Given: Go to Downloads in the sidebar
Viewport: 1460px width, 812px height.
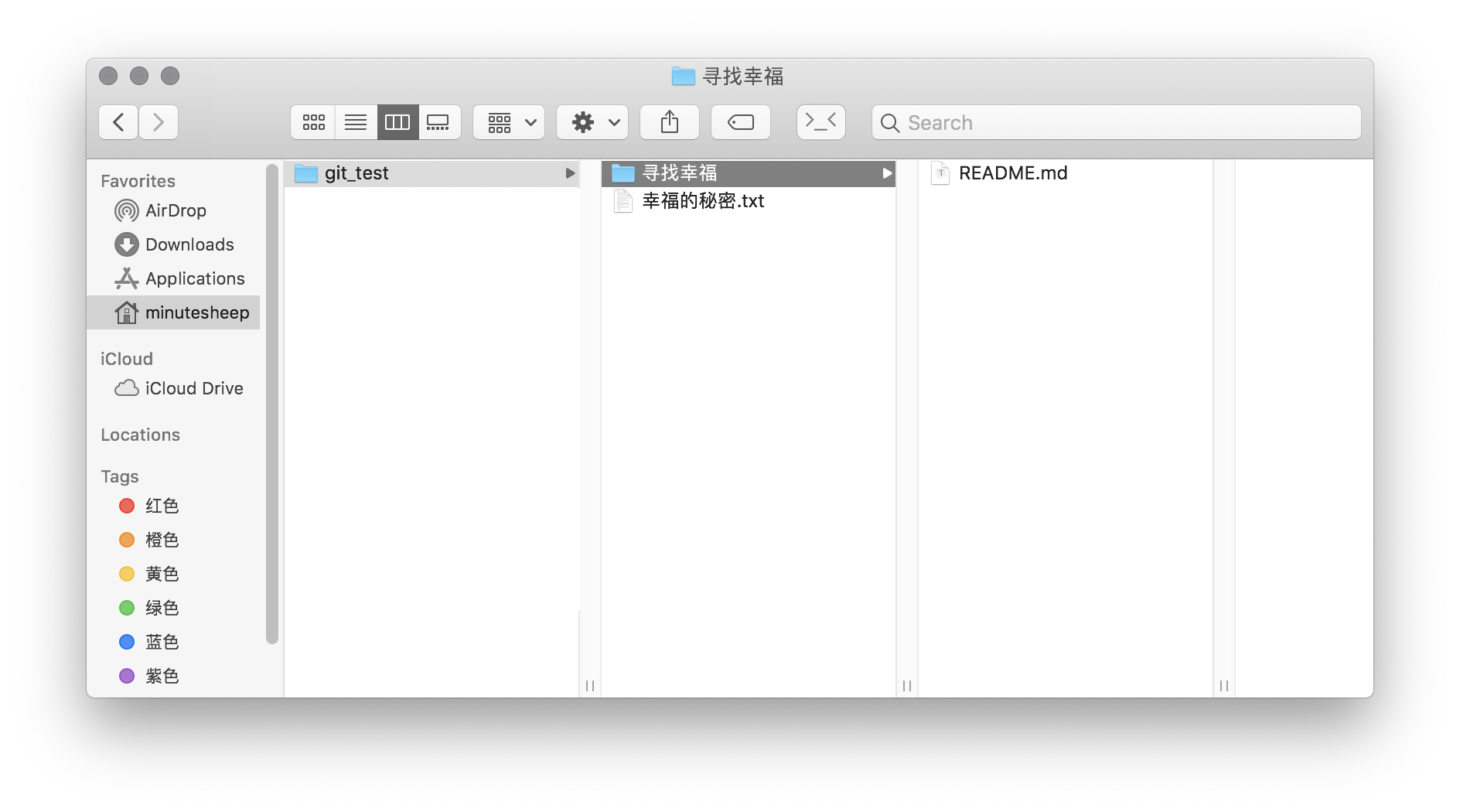Looking at the screenshot, I should tap(189, 244).
